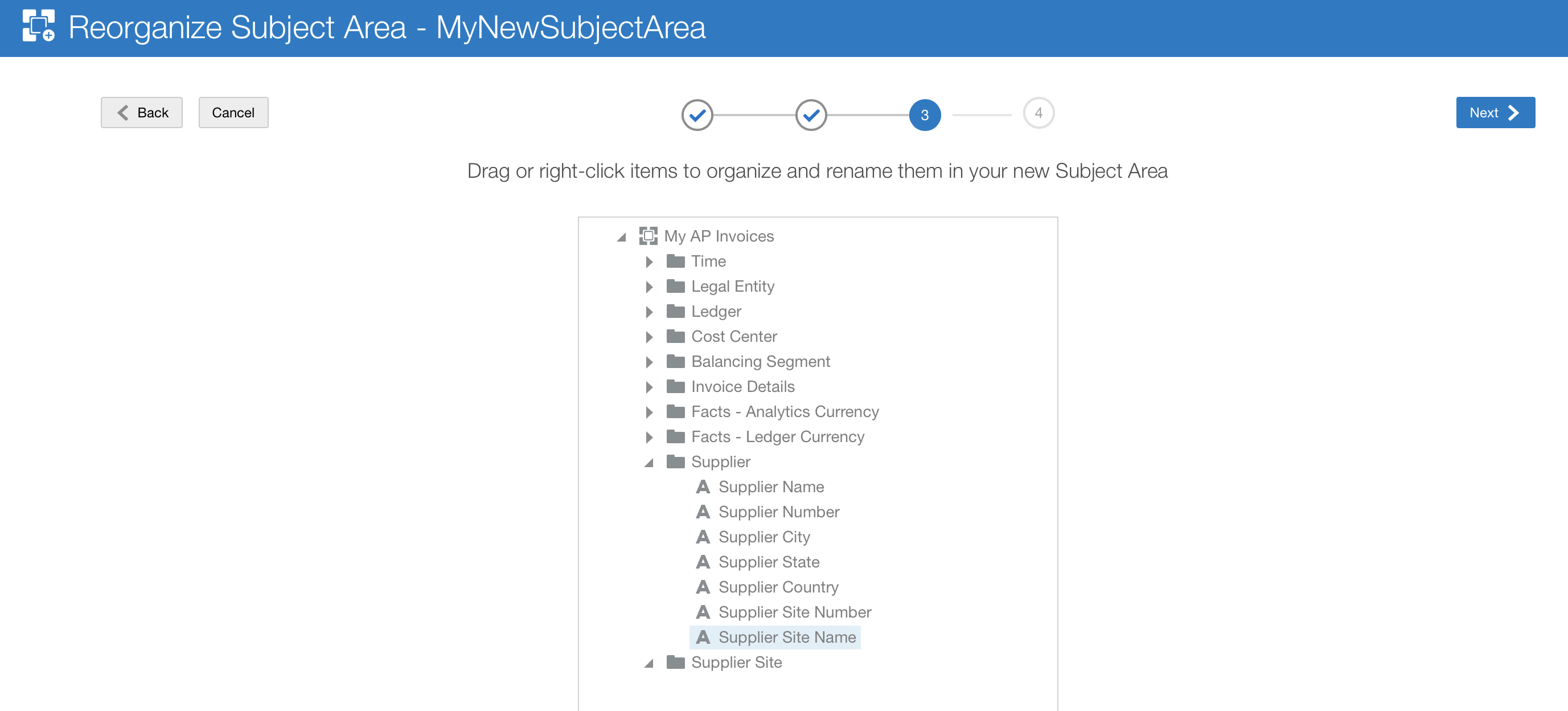Click the My AP Invoices subject area icon
Screen dimensions: 1568x711
[x=648, y=236]
